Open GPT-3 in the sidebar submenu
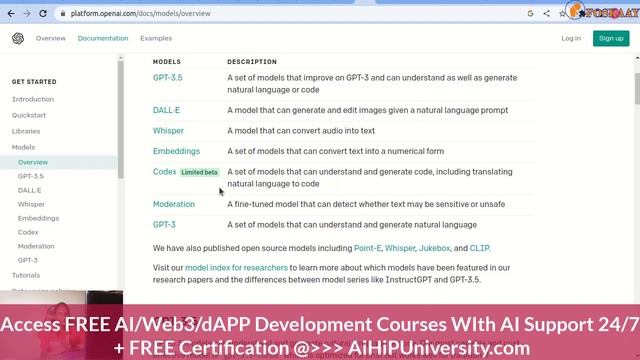 27,260
